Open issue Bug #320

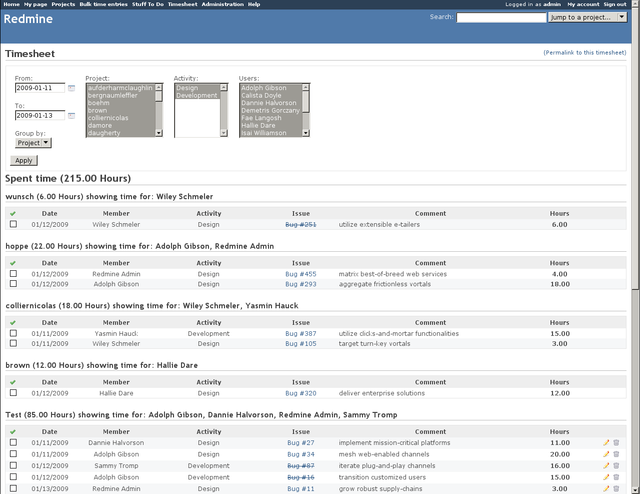click(301, 393)
